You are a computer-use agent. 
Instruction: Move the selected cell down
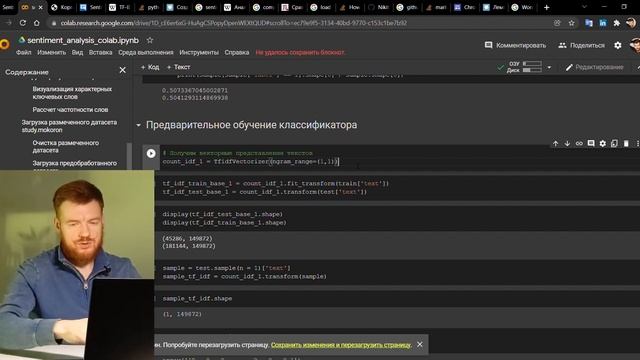[567, 144]
